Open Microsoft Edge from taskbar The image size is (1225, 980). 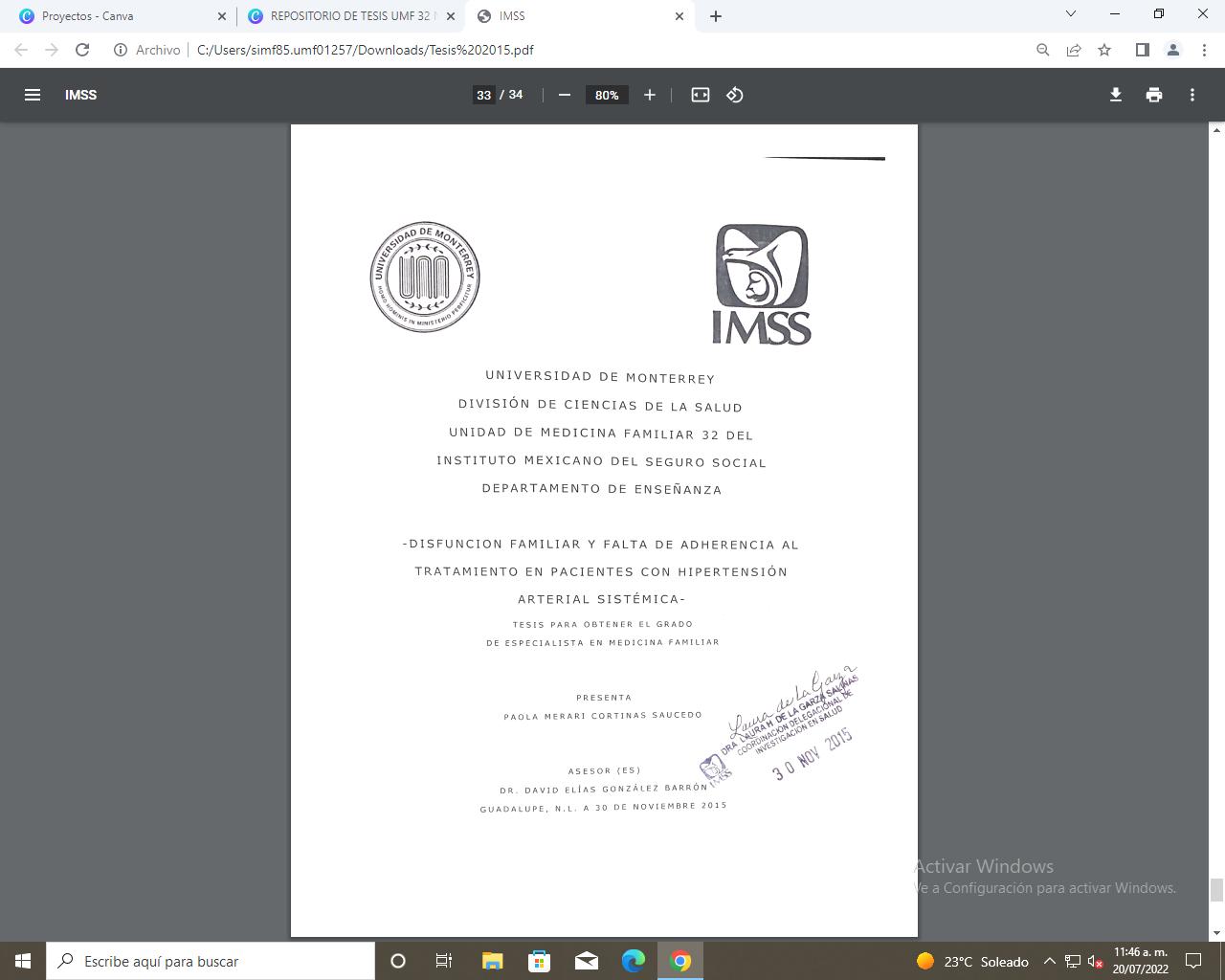pos(634,961)
